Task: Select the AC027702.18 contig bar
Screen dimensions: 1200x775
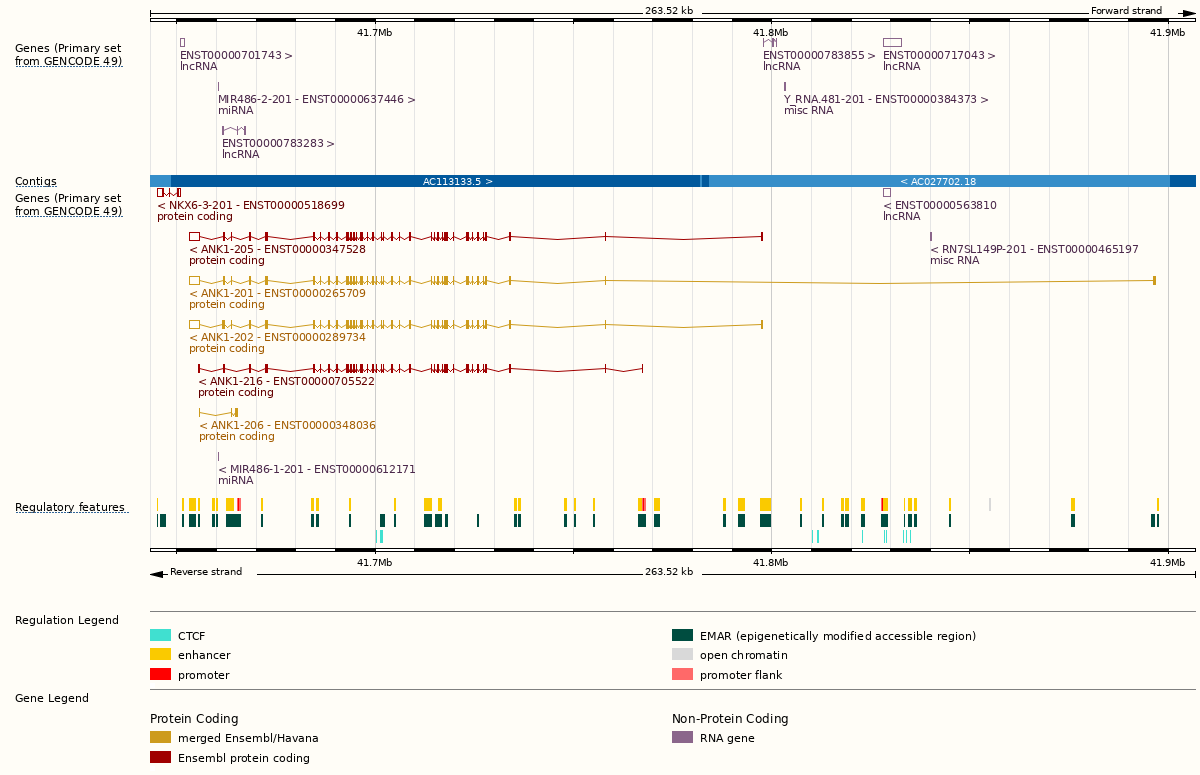Action: tap(938, 181)
